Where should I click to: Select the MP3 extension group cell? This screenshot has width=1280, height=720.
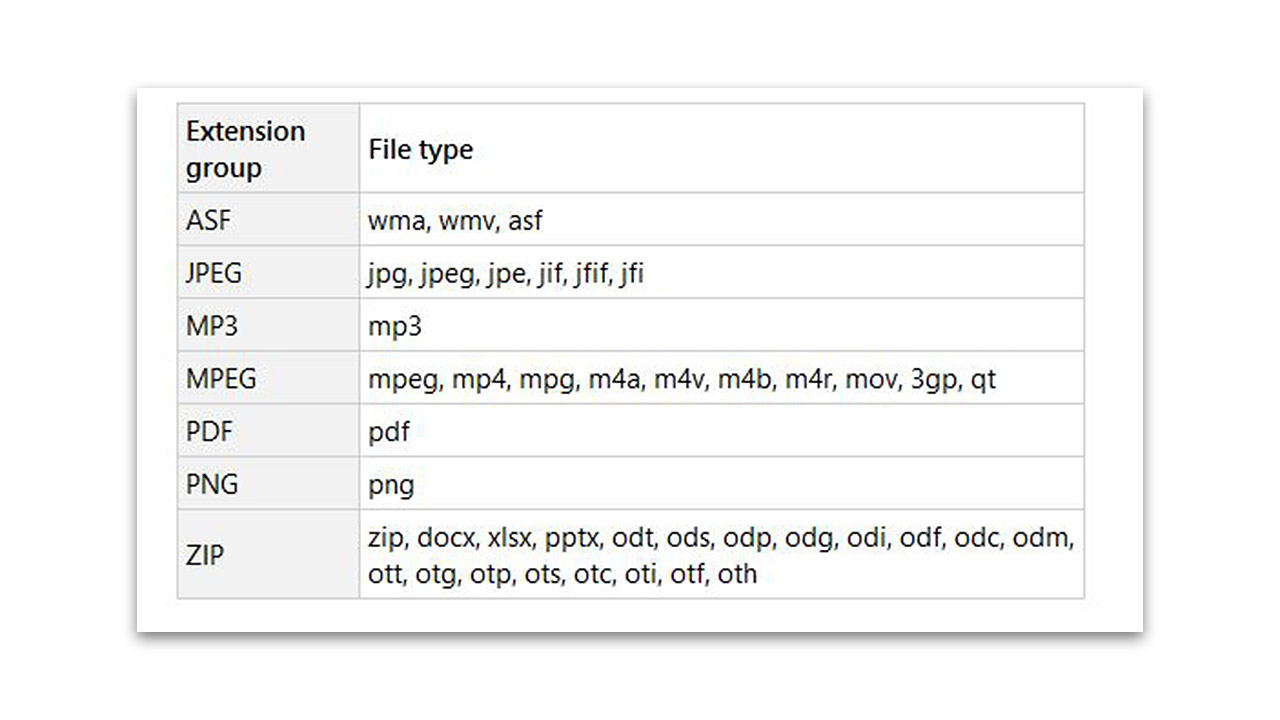(x=268, y=325)
